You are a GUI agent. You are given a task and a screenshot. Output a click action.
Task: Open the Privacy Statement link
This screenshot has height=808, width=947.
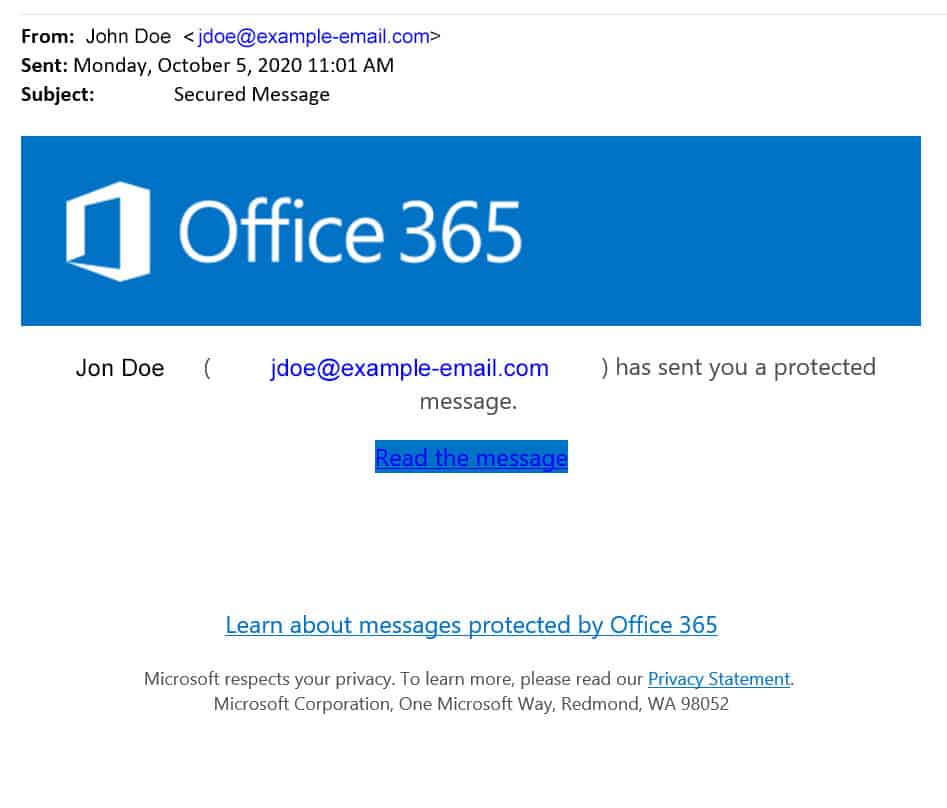(x=719, y=679)
